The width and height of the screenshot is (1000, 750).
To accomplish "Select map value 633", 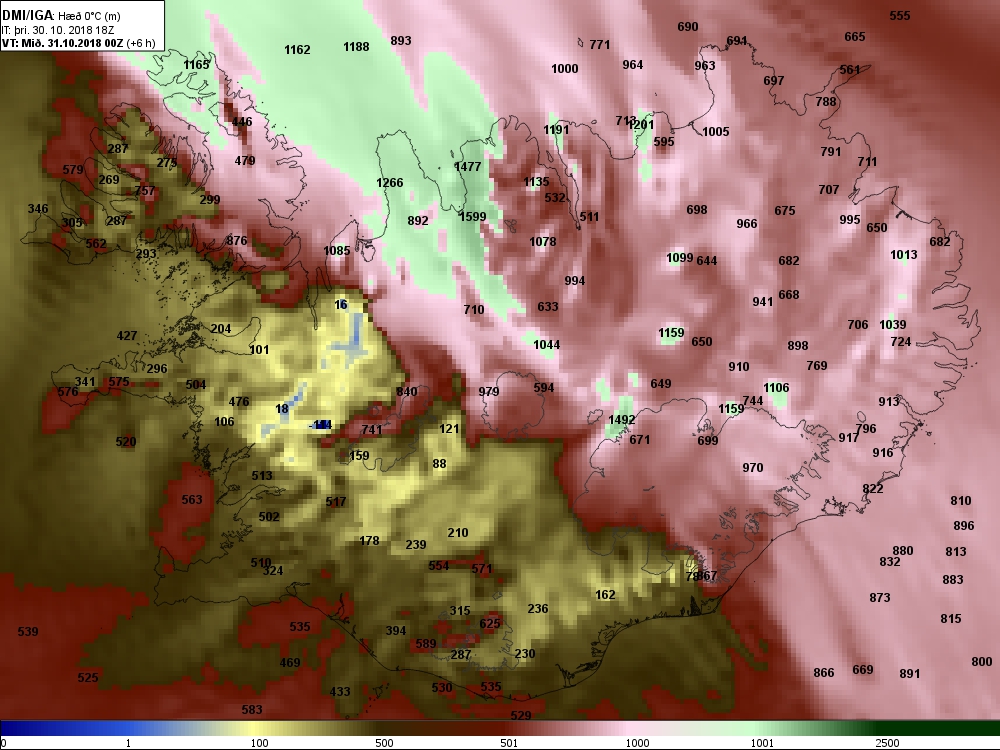I will pyautogui.click(x=547, y=307).
